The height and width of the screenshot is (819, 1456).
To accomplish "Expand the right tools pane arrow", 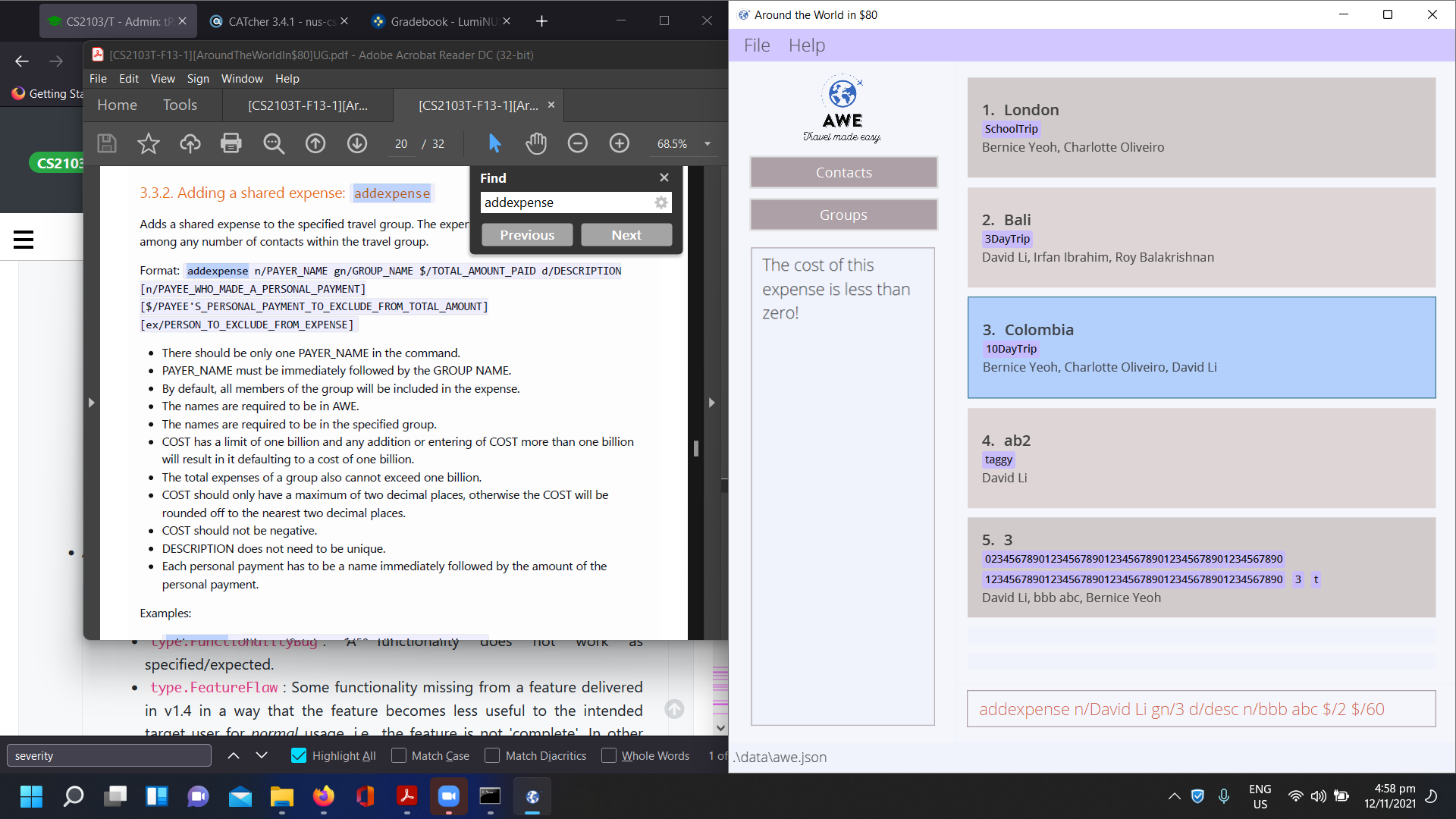I will (711, 403).
